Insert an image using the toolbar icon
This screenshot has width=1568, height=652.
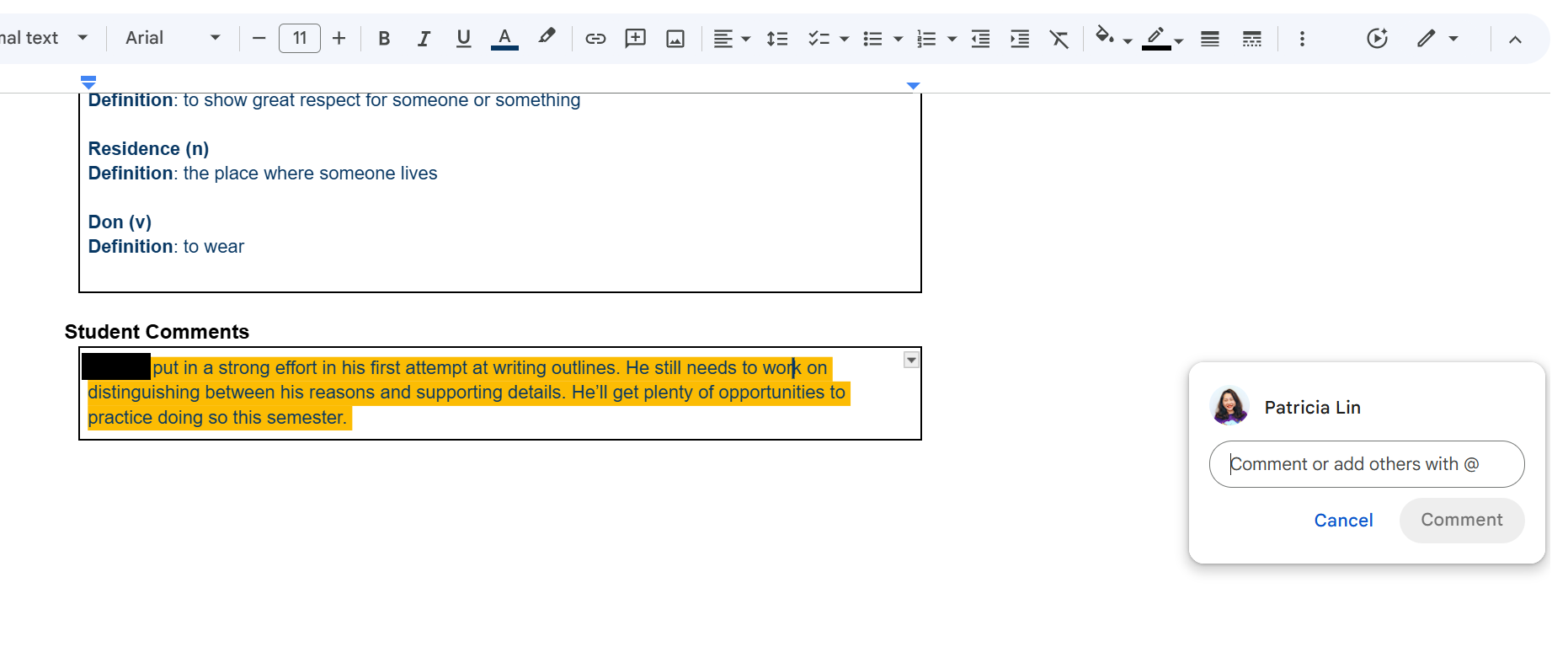click(x=675, y=39)
